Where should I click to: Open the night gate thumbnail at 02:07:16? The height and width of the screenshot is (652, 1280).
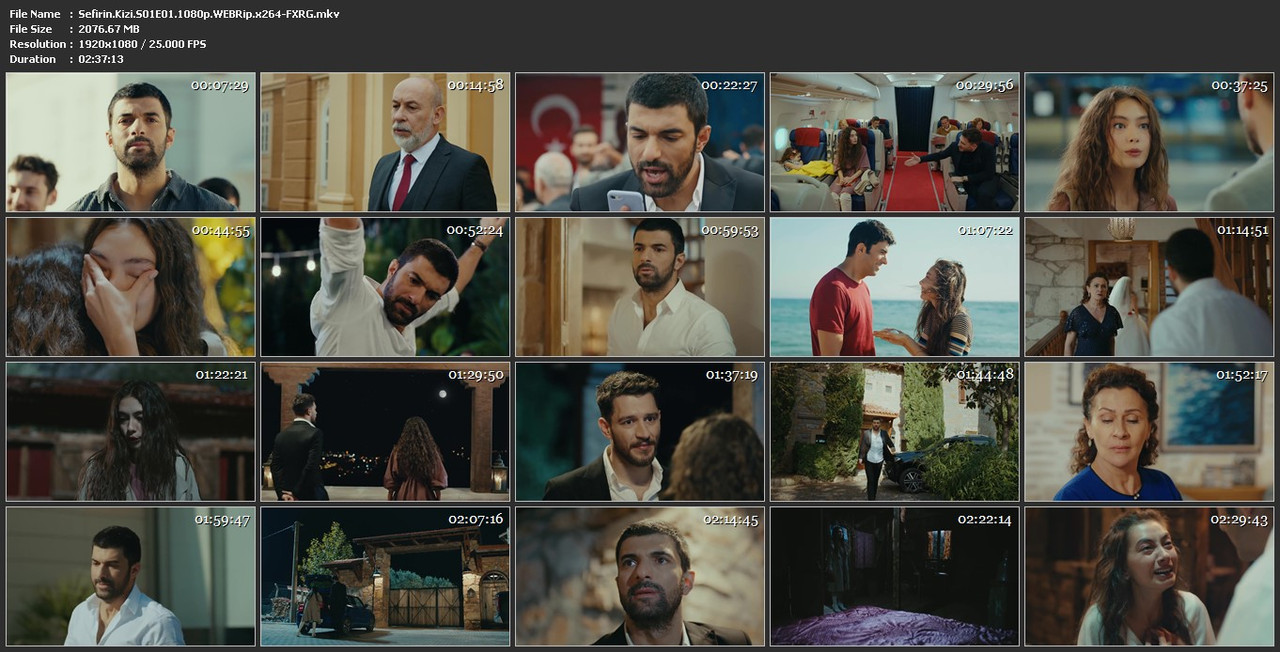click(x=385, y=577)
